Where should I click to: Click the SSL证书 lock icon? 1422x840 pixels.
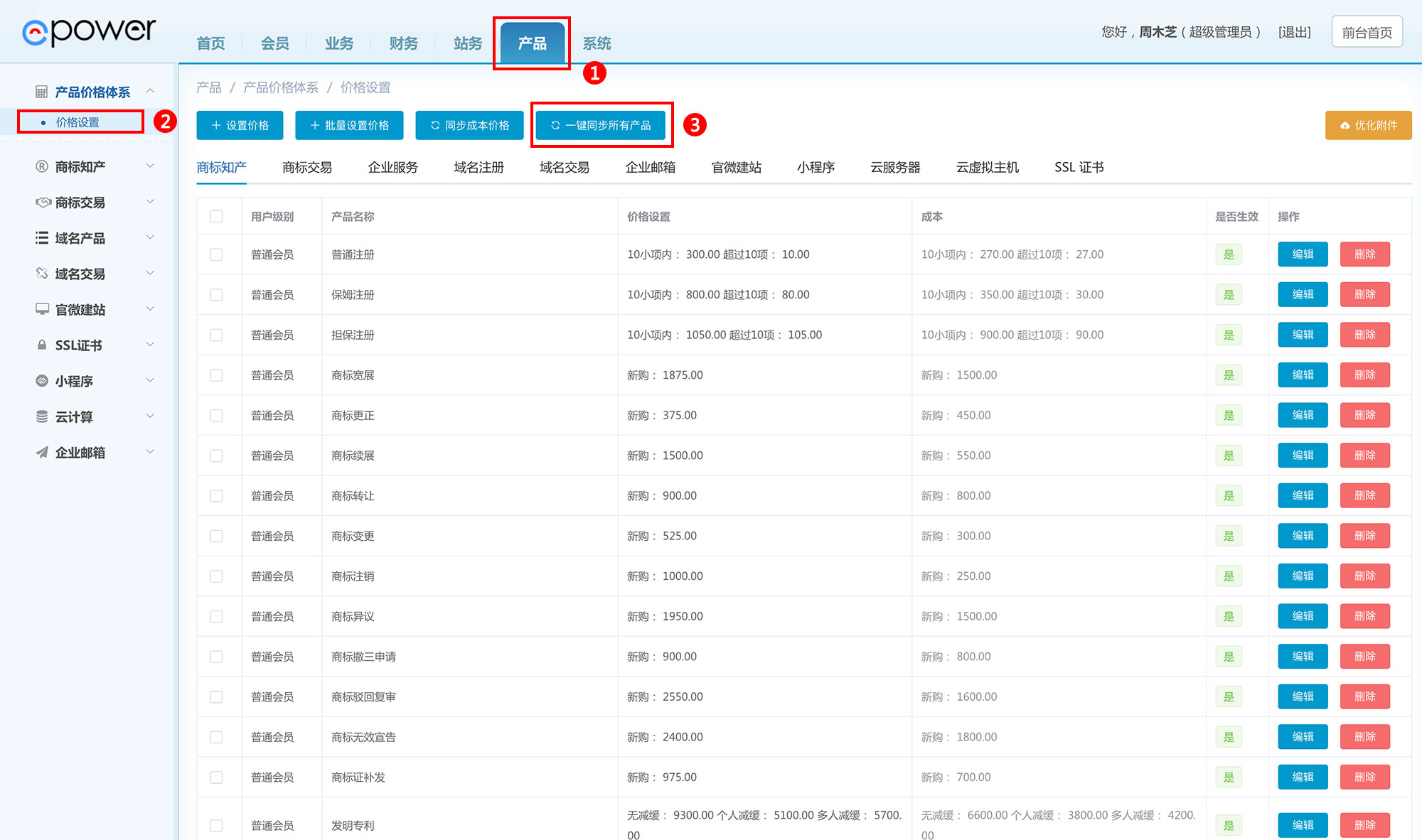(42, 345)
